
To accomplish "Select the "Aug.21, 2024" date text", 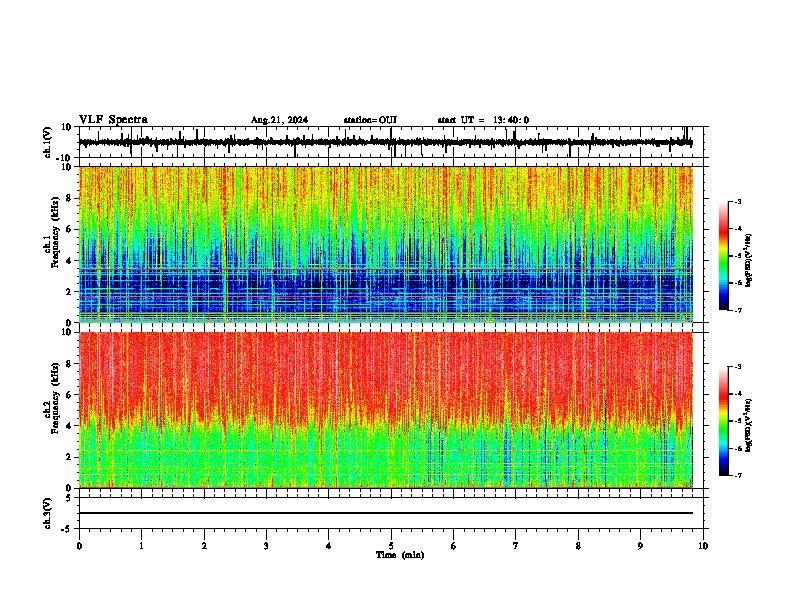I will [x=279, y=120].
